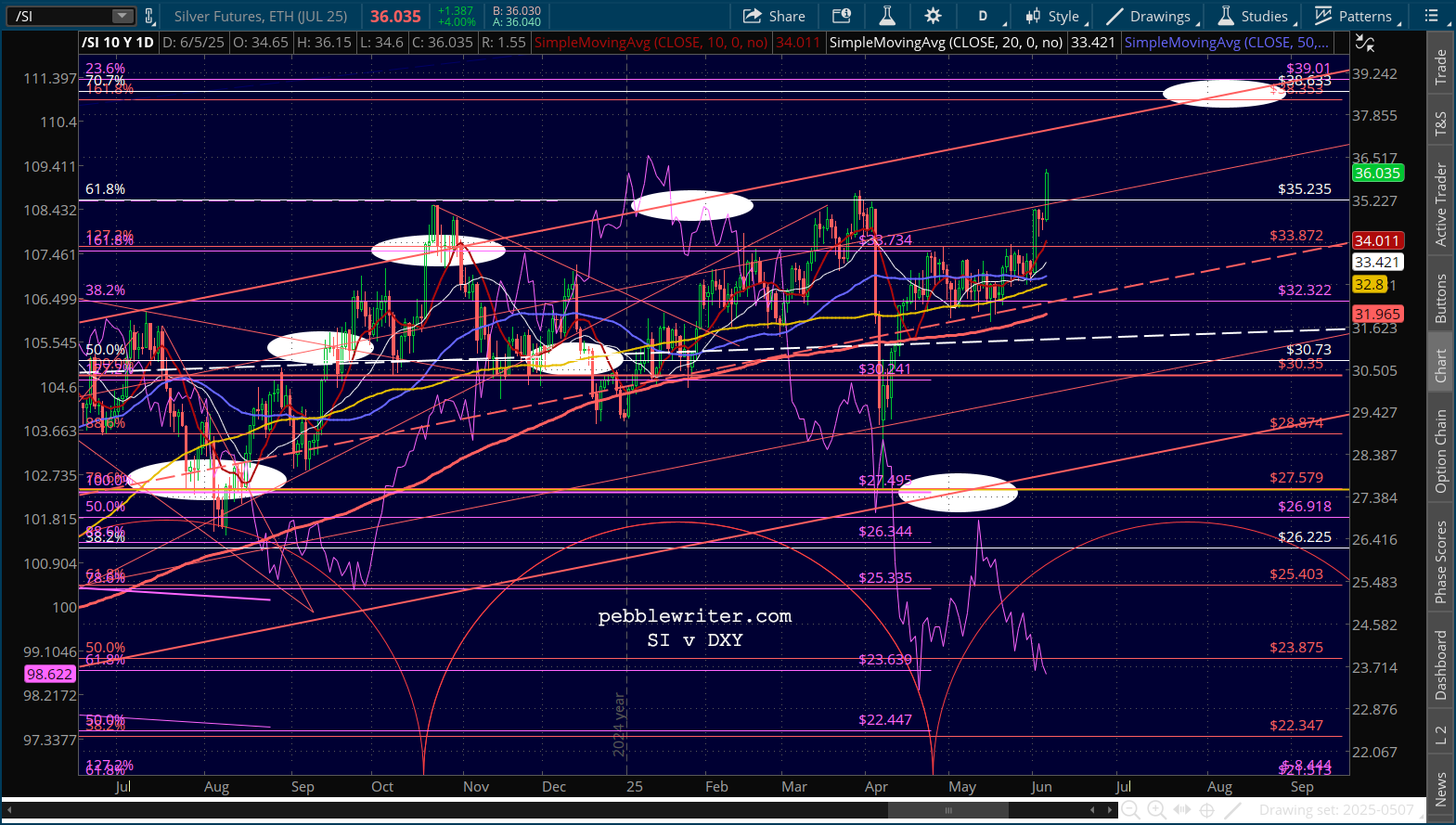
Task: Click the green 36.035 price axis bubble
Action: [1377, 174]
